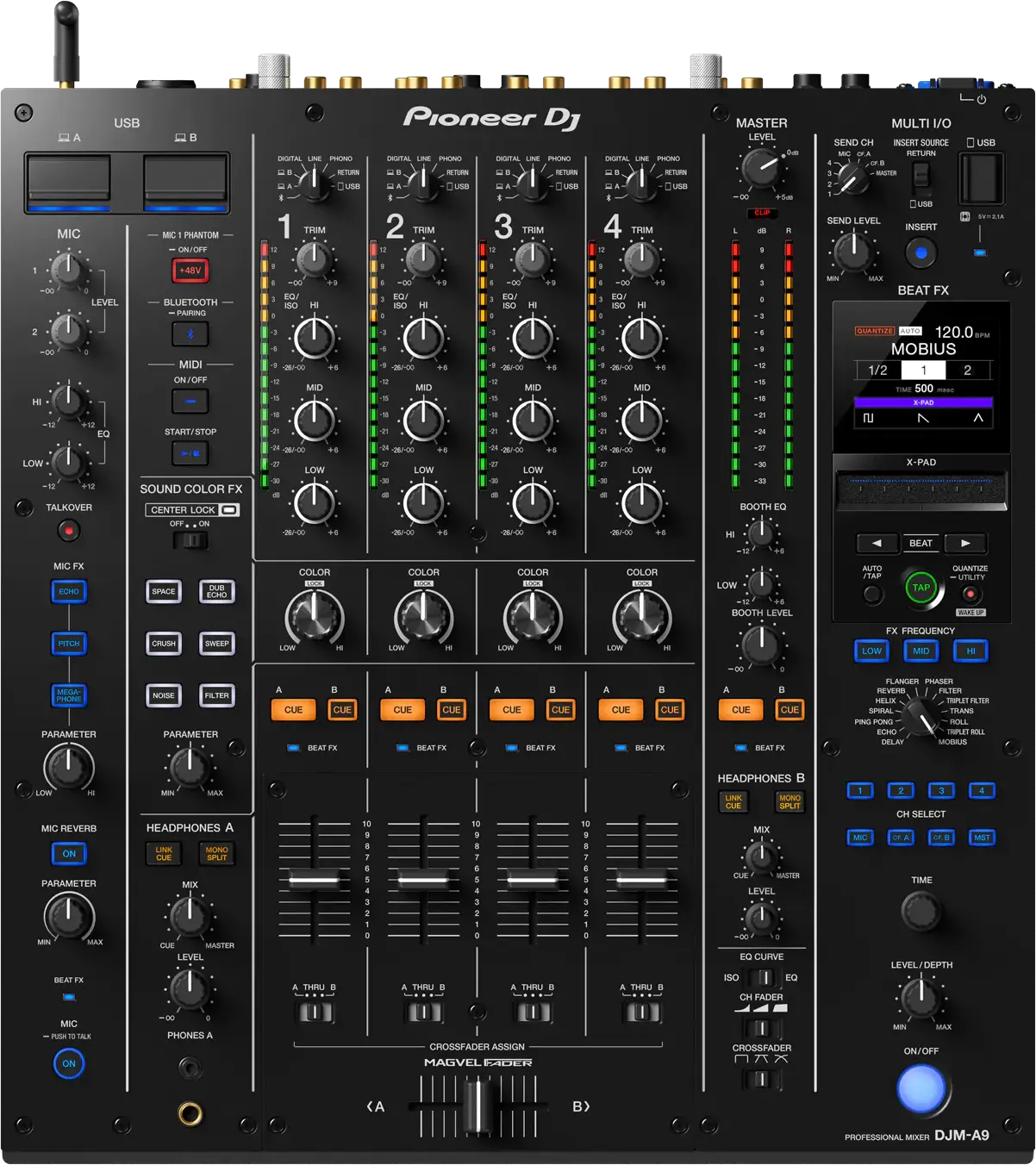The height and width of the screenshot is (1165, 1036).
Task: Toggle Headphones B MONO SPLIT button
Action: click(x=789, y=802)
